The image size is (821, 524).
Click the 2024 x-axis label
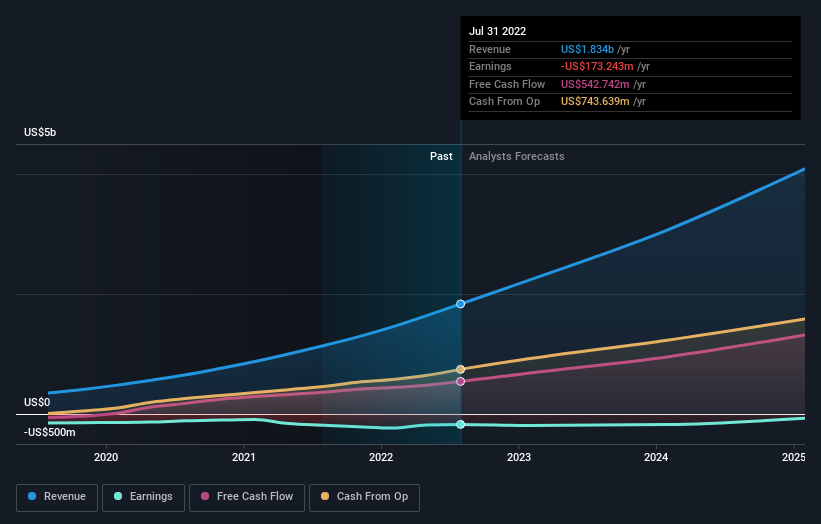pyautogui.click(x=656, y=457)
